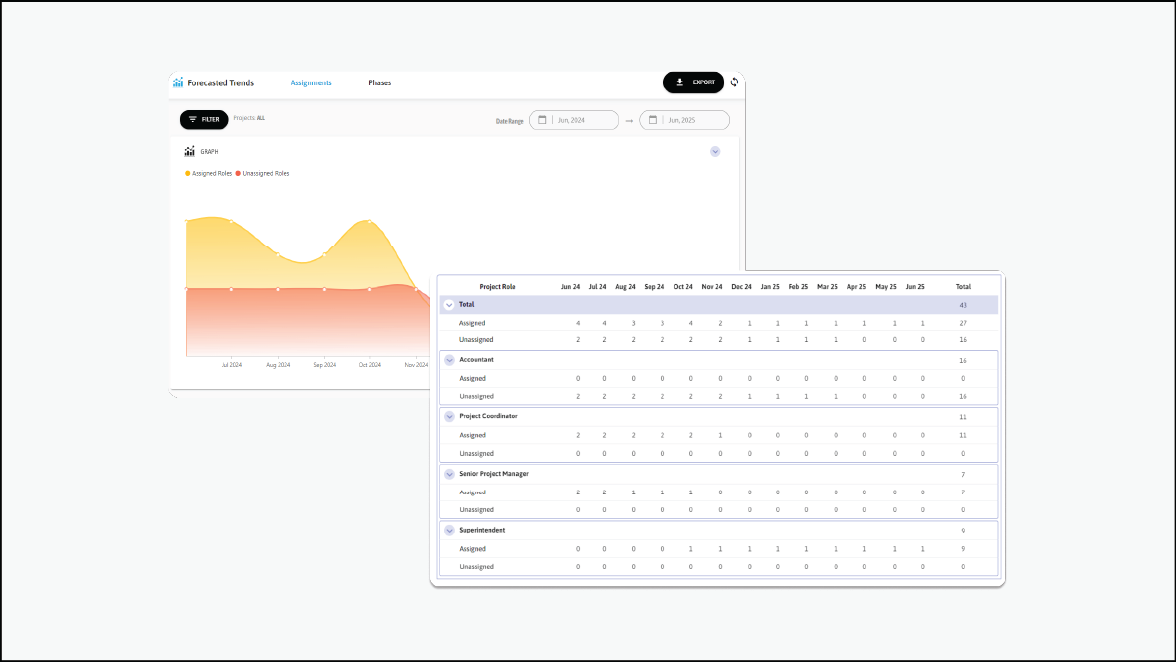This screenshot has height=662, width=1176.
Task: Click the Export button label
Action: pyautogui.click(x=704, y=82)
